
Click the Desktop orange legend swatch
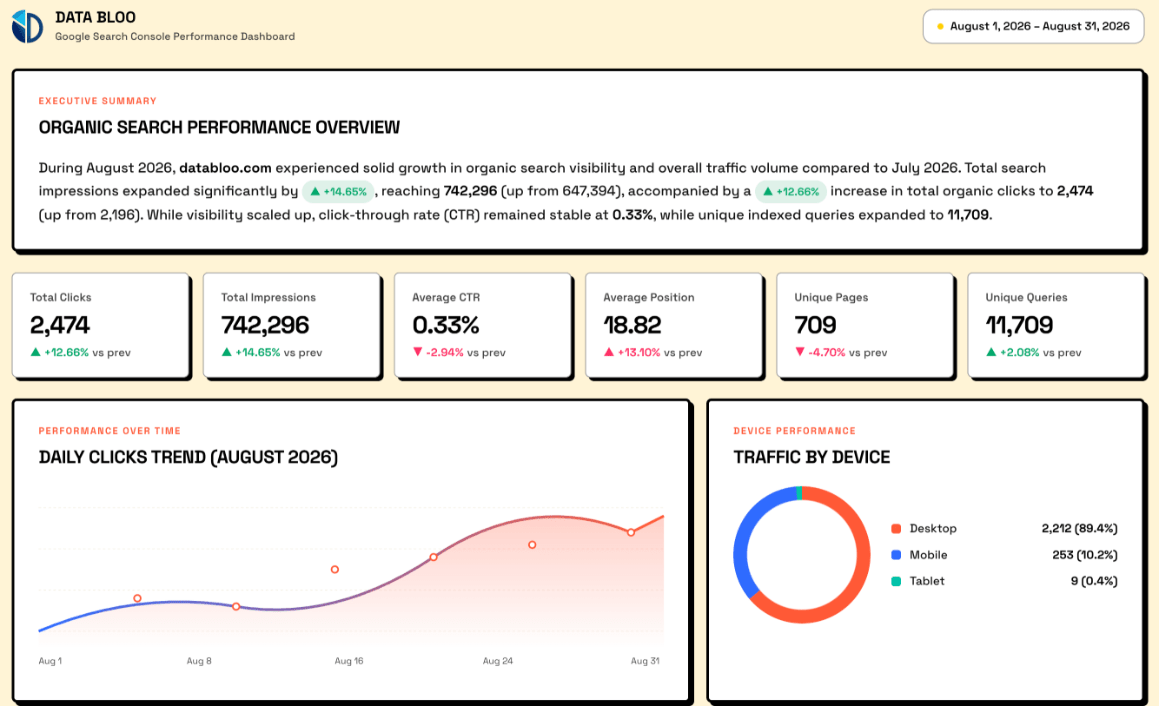[896, 529]
